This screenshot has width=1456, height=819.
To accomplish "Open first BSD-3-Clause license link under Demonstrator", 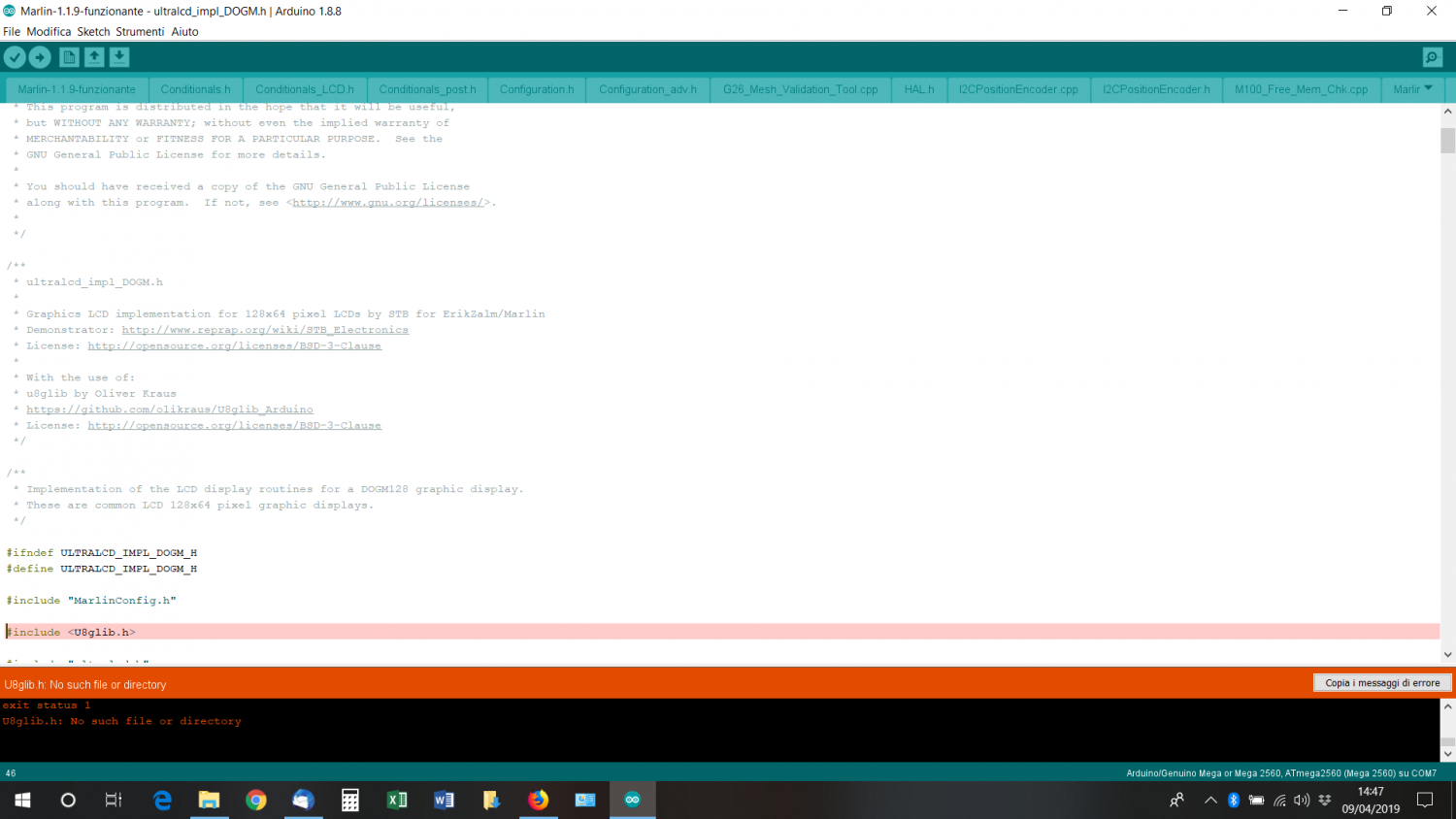I will (234, 345).
